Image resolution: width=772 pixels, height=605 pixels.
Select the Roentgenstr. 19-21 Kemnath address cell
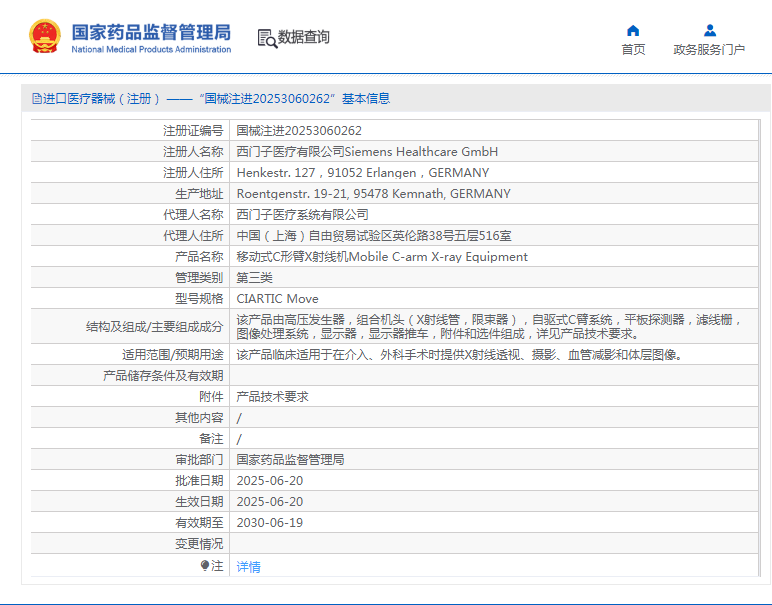tap(494, 193)
